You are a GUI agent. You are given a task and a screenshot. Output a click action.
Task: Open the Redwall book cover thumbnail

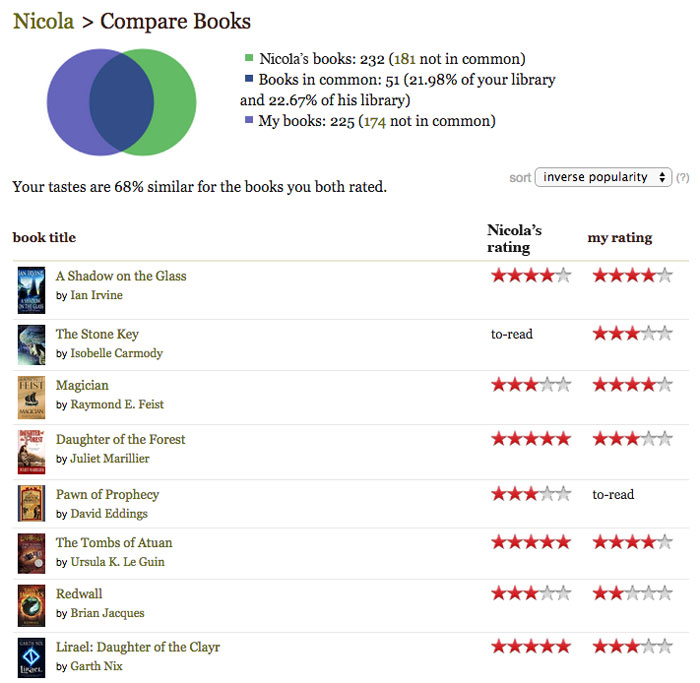coord(31,605)
